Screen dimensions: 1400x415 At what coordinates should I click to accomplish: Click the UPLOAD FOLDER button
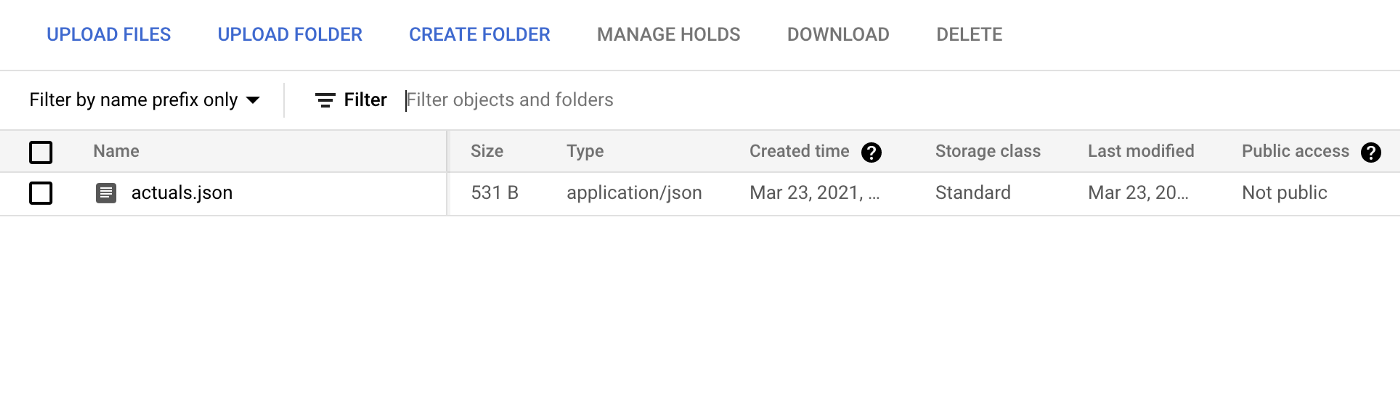(290, 35)
